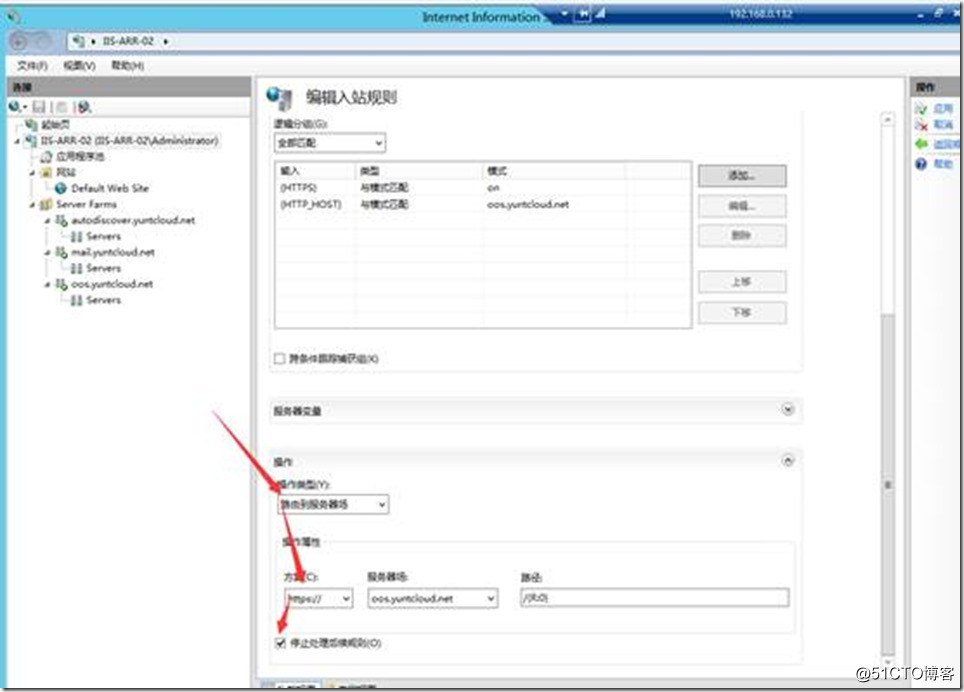Collapse the mail.yuntcloud.net node arrow
Screen dimensions: 964x692
click(x=47, y=253)
